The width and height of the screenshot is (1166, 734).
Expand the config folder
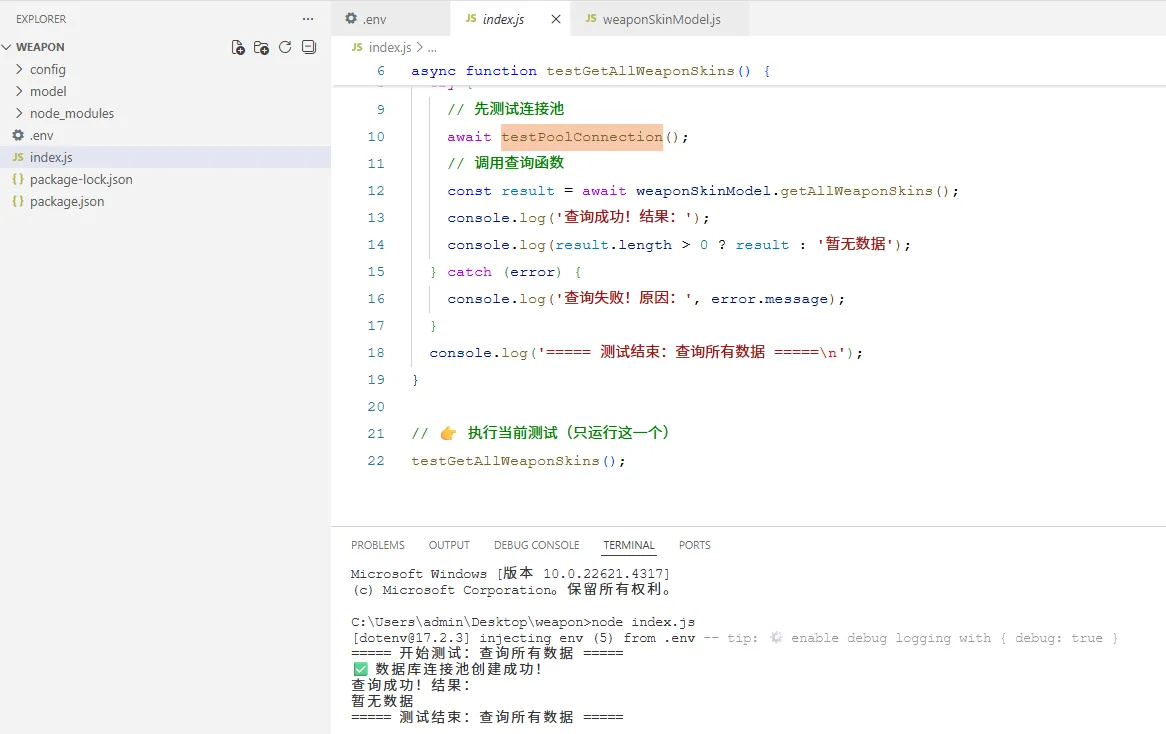19,69
